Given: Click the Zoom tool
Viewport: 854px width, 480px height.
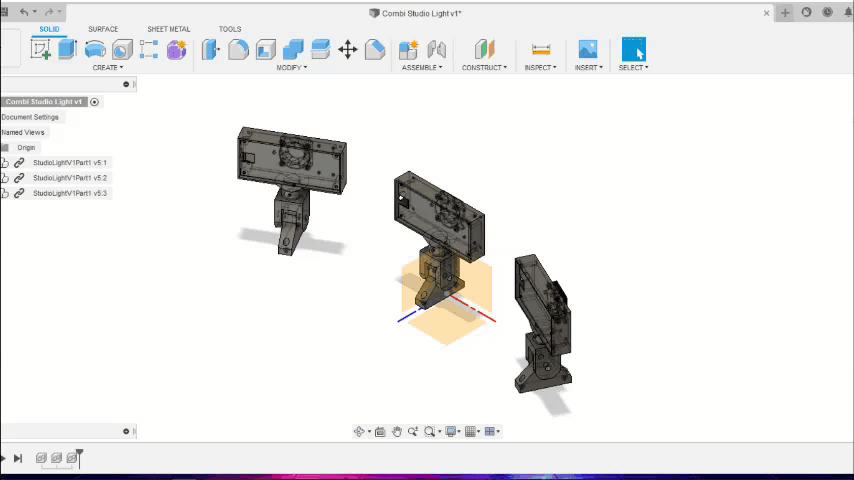Looking at the screenshot, I should click(x=413, y=432).
